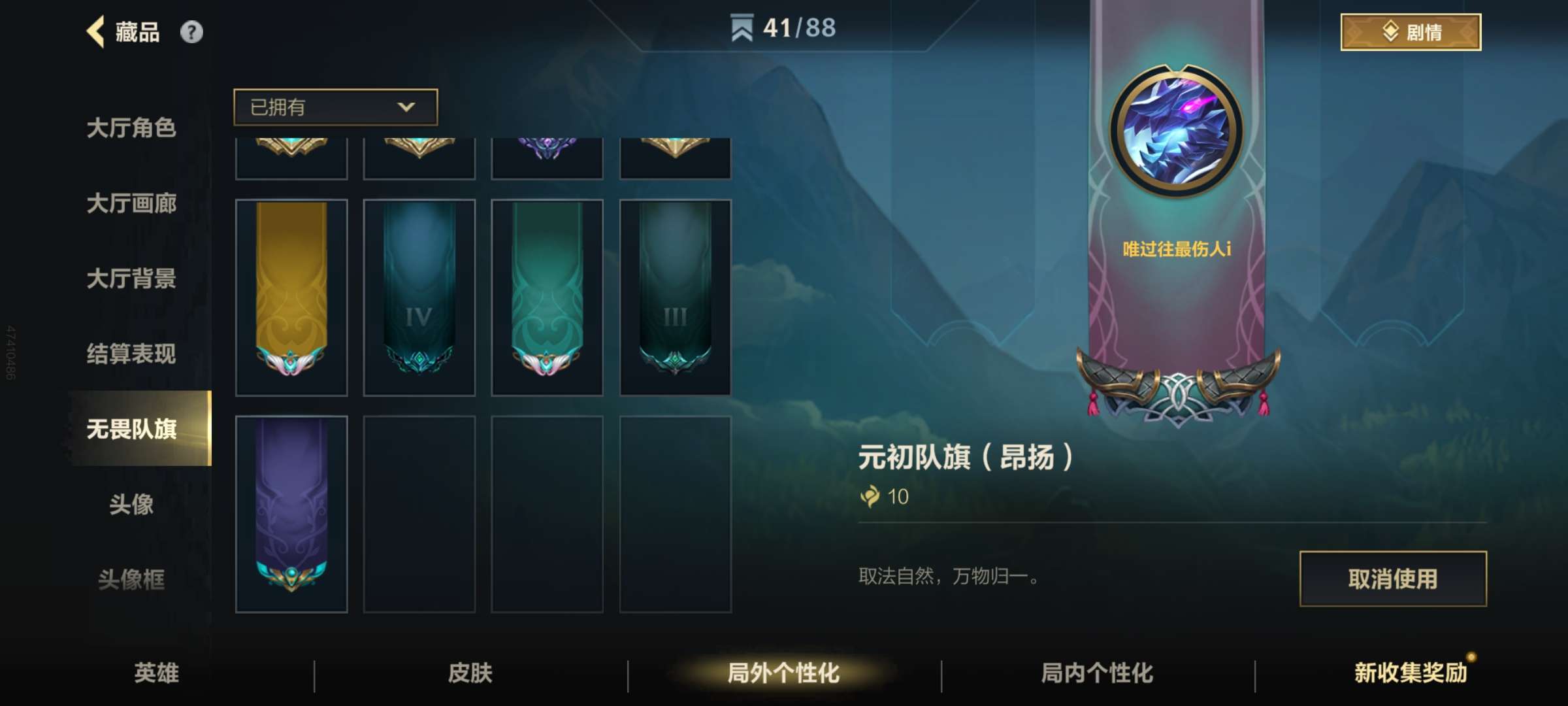Open the 结算表现 sidebar section

[x=131, y=354]
